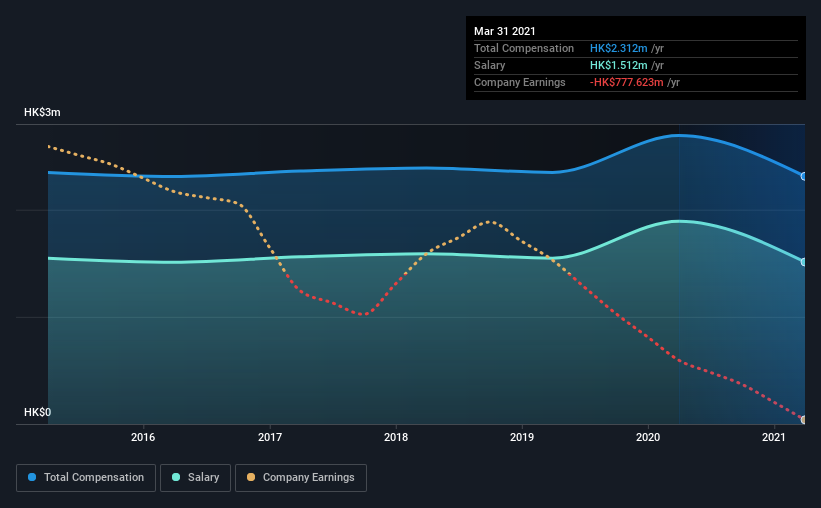Toggle the Salary legend button
Viewport: 821px width, 508px height.
pos(195,478)
